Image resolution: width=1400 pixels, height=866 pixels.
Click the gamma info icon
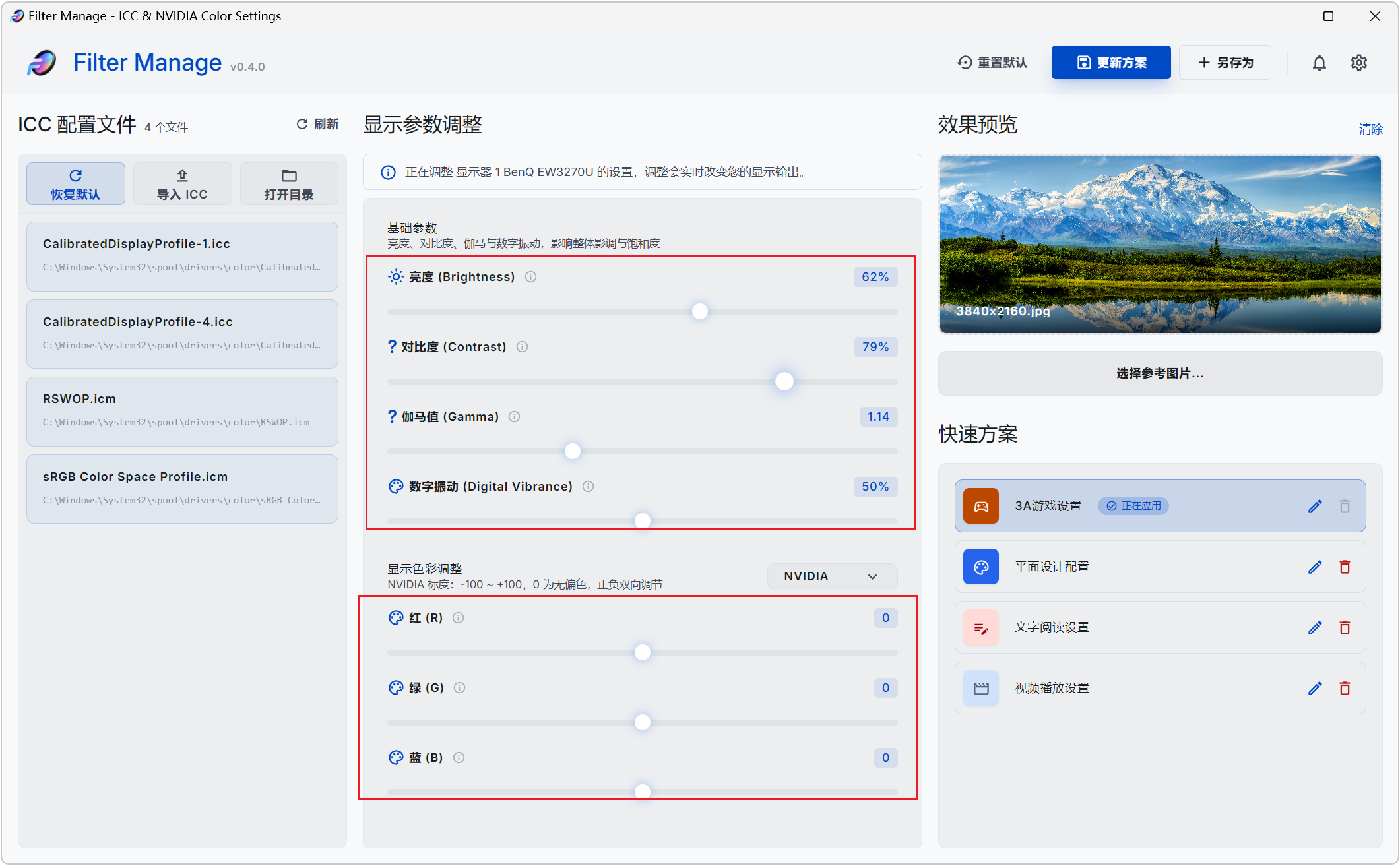[514, 417]
